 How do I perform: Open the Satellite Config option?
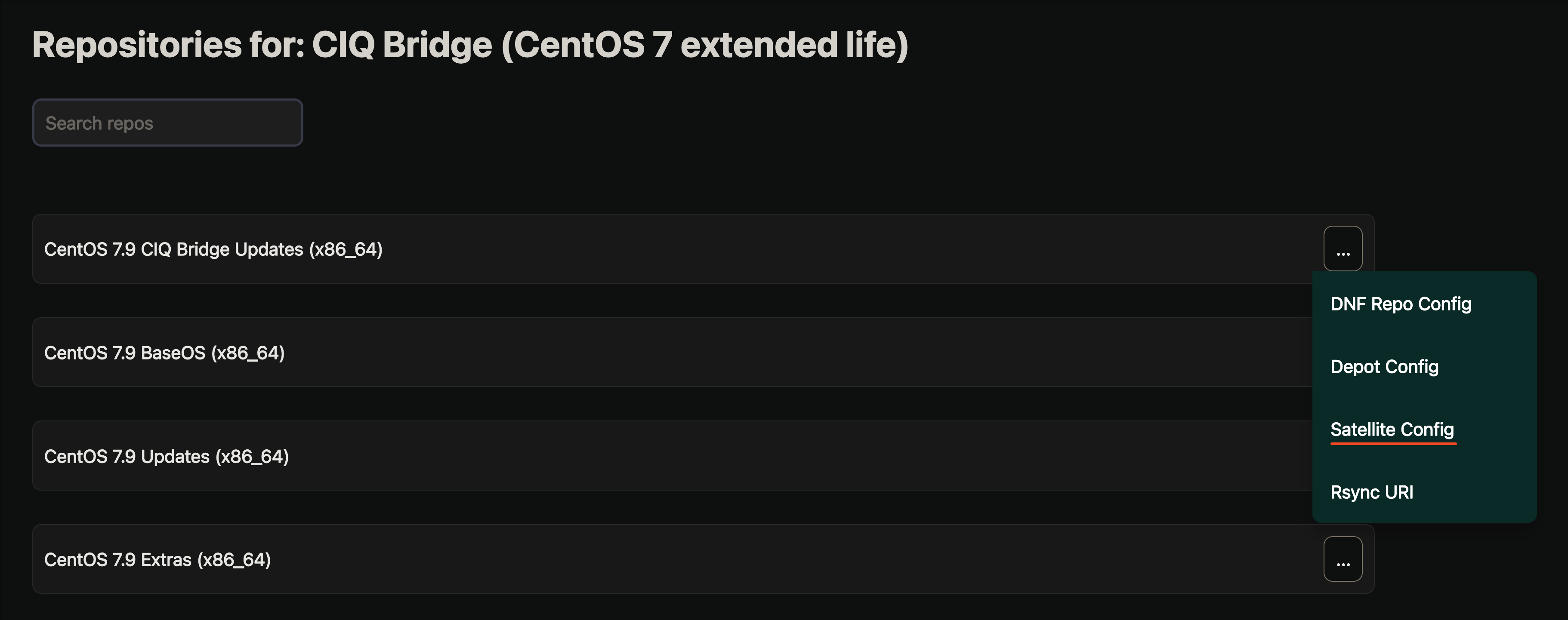[1392, 430]
